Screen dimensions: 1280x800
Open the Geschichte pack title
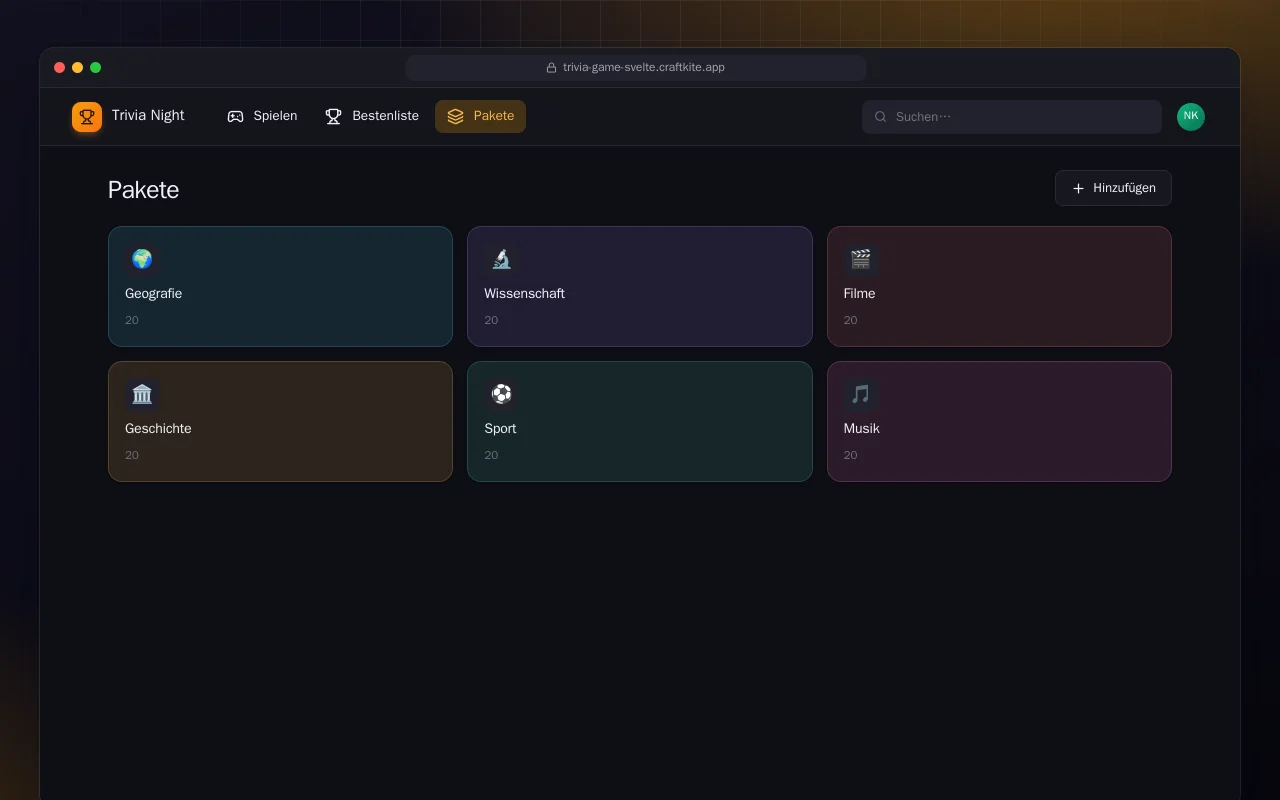point(158,428)
